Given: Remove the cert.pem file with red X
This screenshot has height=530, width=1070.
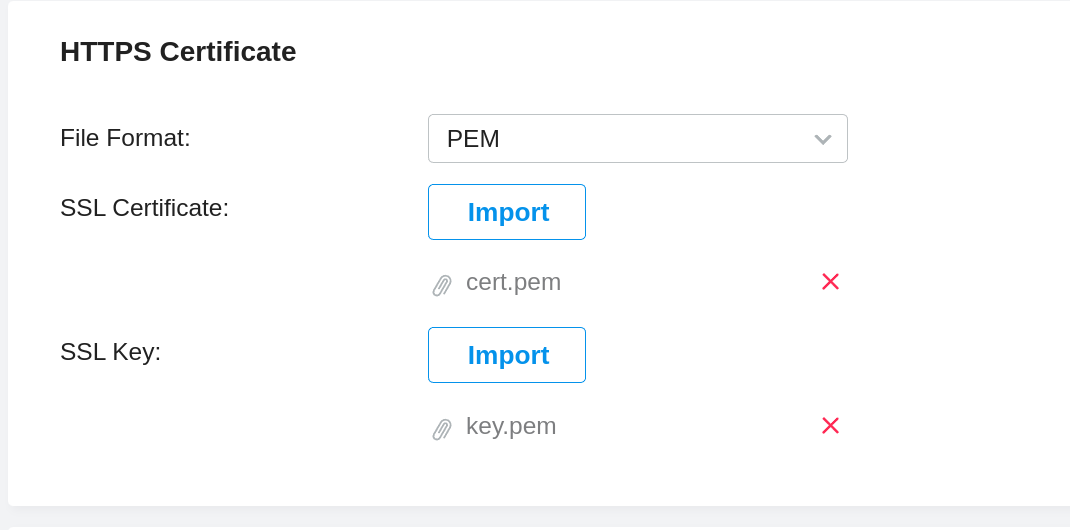Looking at the screenshot, I should click(x=830, y=282).
